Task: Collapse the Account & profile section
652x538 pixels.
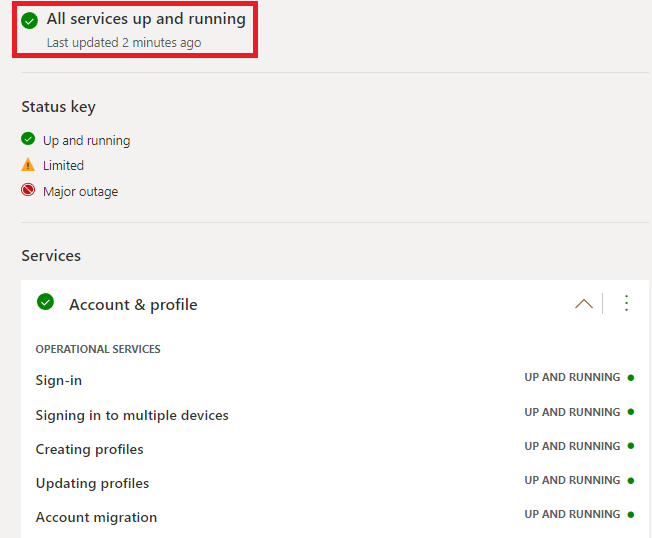Action: (x=584, y=304)
